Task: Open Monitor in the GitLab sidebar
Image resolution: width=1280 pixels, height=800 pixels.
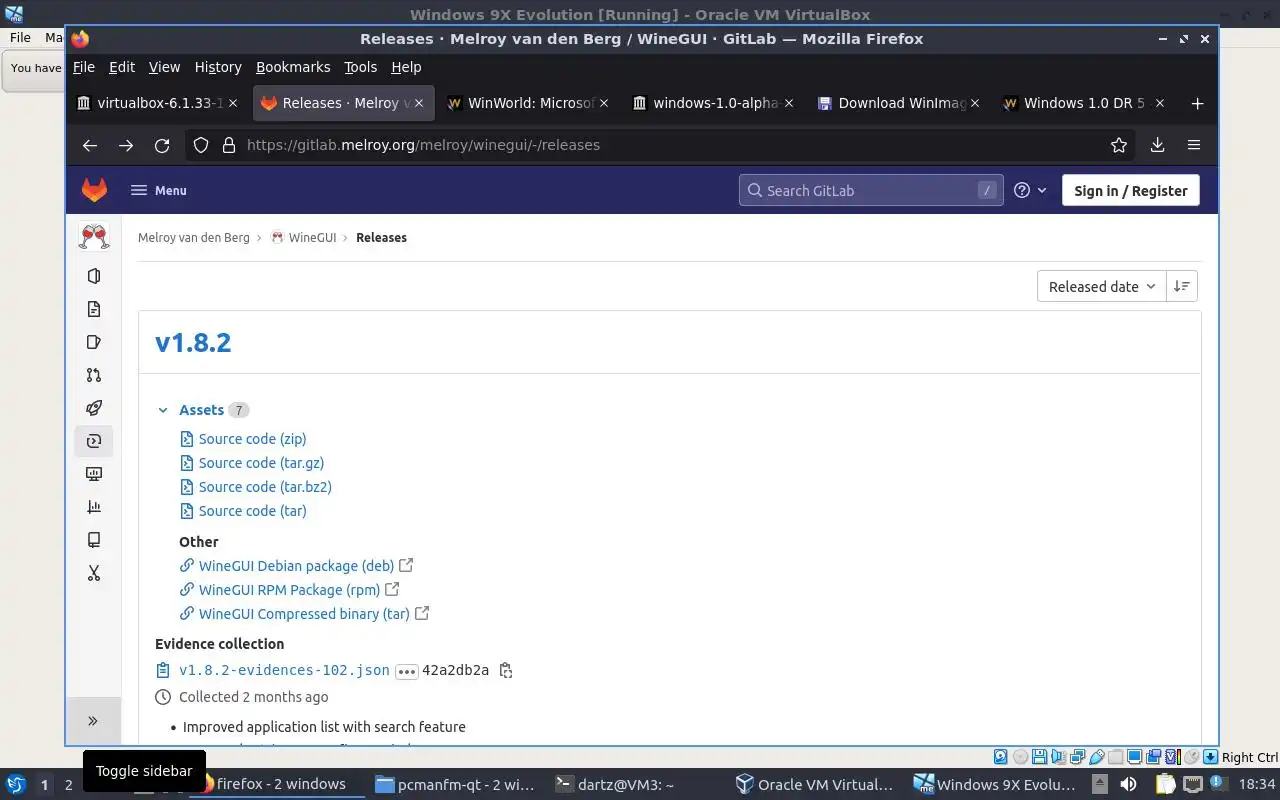Action: [x=94, y=474]
